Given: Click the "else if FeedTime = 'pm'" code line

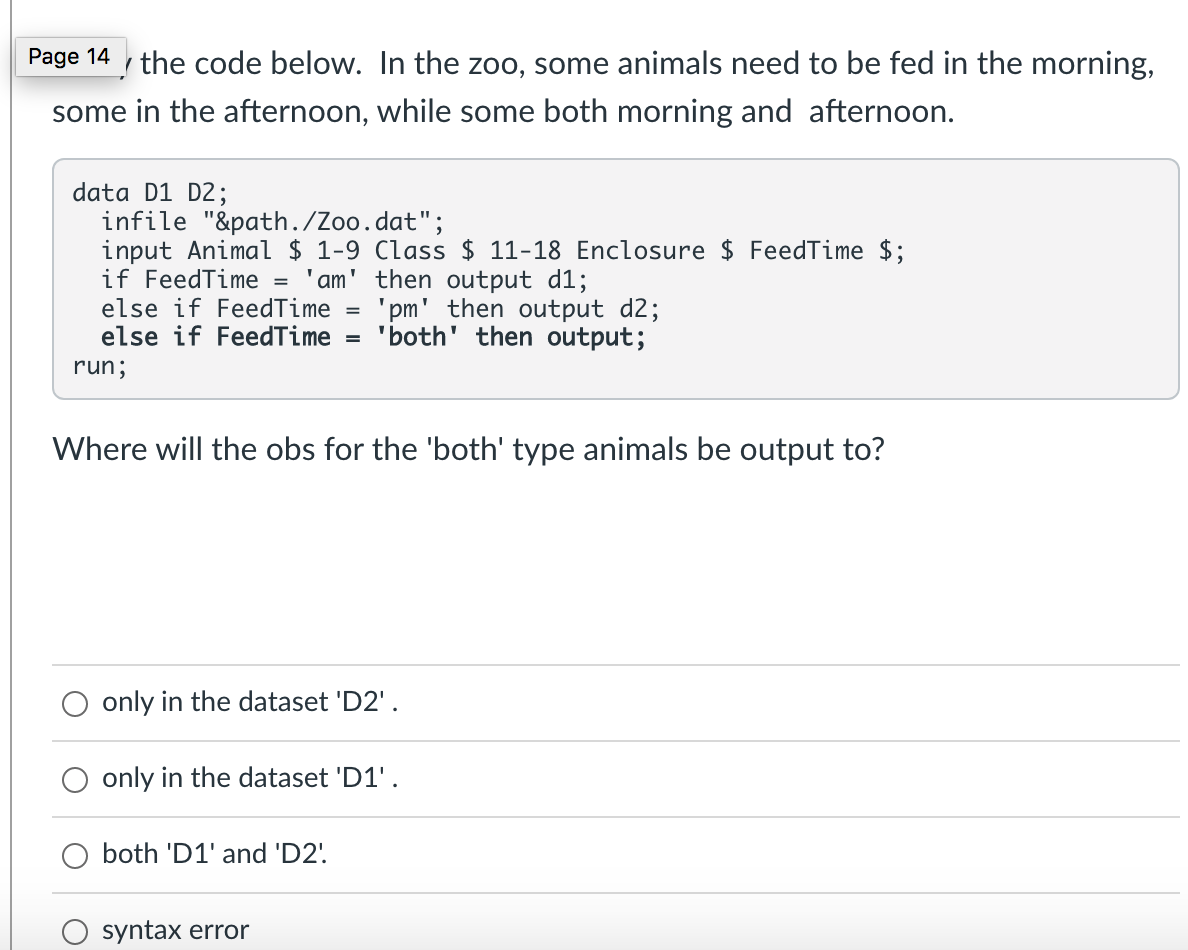Looking at the screenshot, I should coord(381,308).
